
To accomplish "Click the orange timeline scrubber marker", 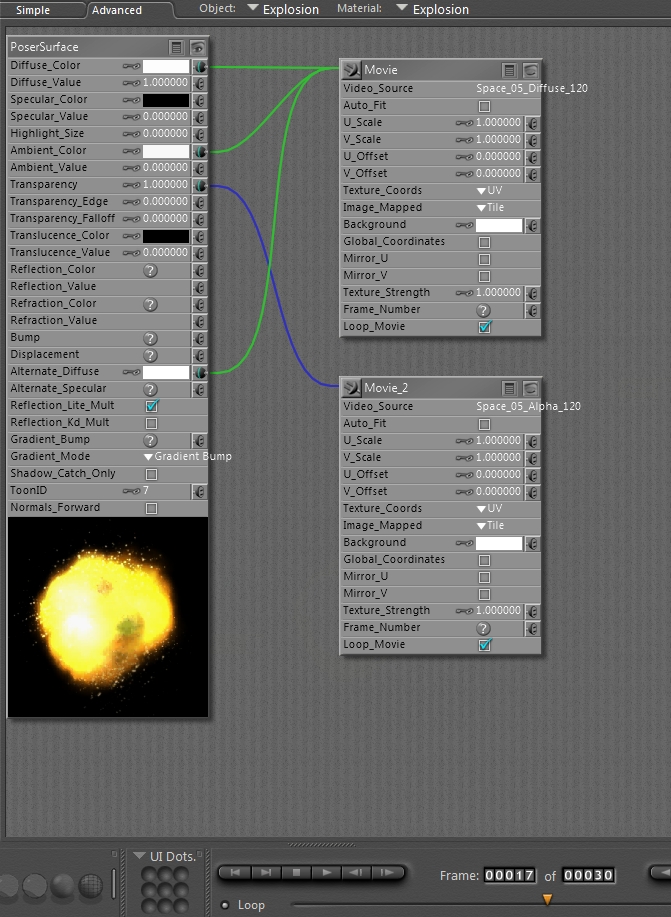I will tap(548, 899).
